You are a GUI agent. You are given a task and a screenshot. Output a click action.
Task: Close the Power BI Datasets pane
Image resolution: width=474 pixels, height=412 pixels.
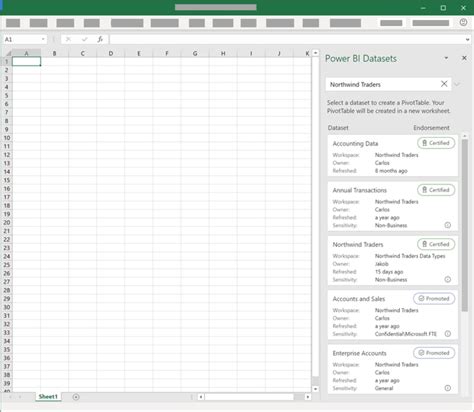tap(464, 58)
